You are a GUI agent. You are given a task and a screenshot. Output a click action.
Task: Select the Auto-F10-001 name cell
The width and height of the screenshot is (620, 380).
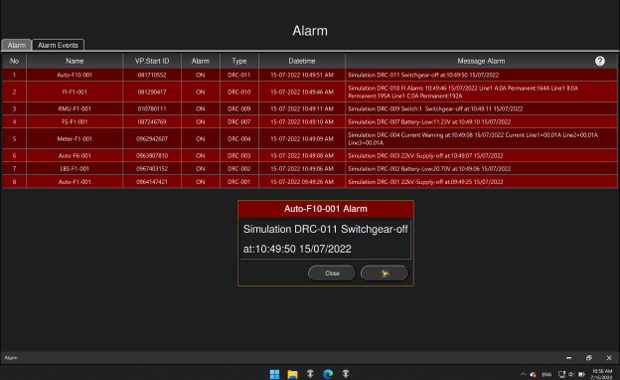[x=74, y=75]
